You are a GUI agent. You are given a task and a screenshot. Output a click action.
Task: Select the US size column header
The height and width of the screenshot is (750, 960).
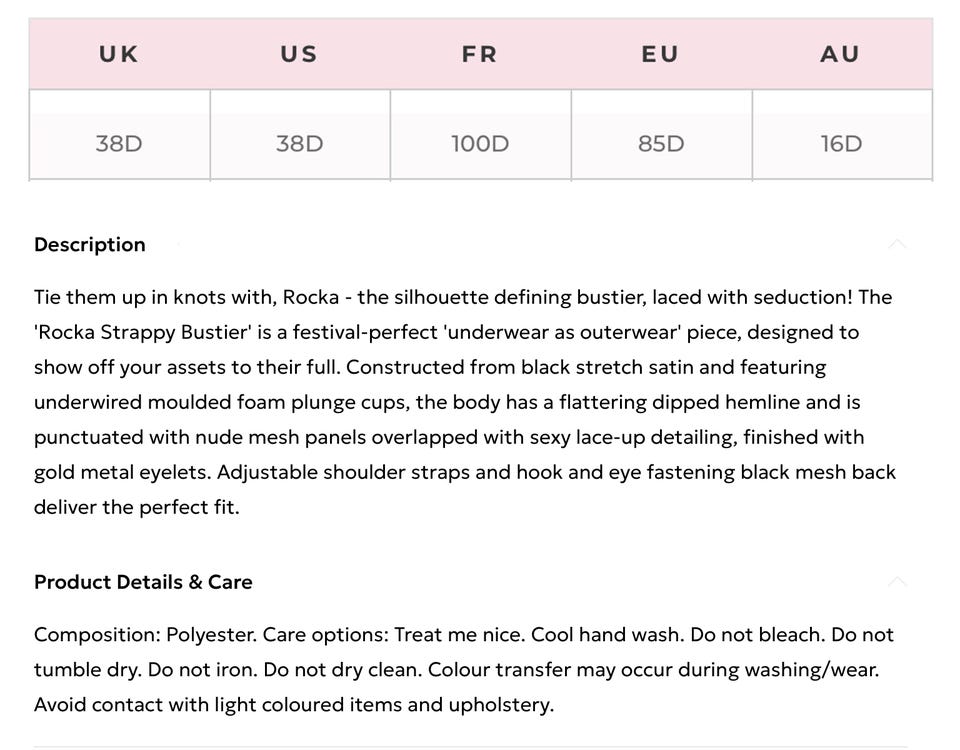(x=299, y=55)
